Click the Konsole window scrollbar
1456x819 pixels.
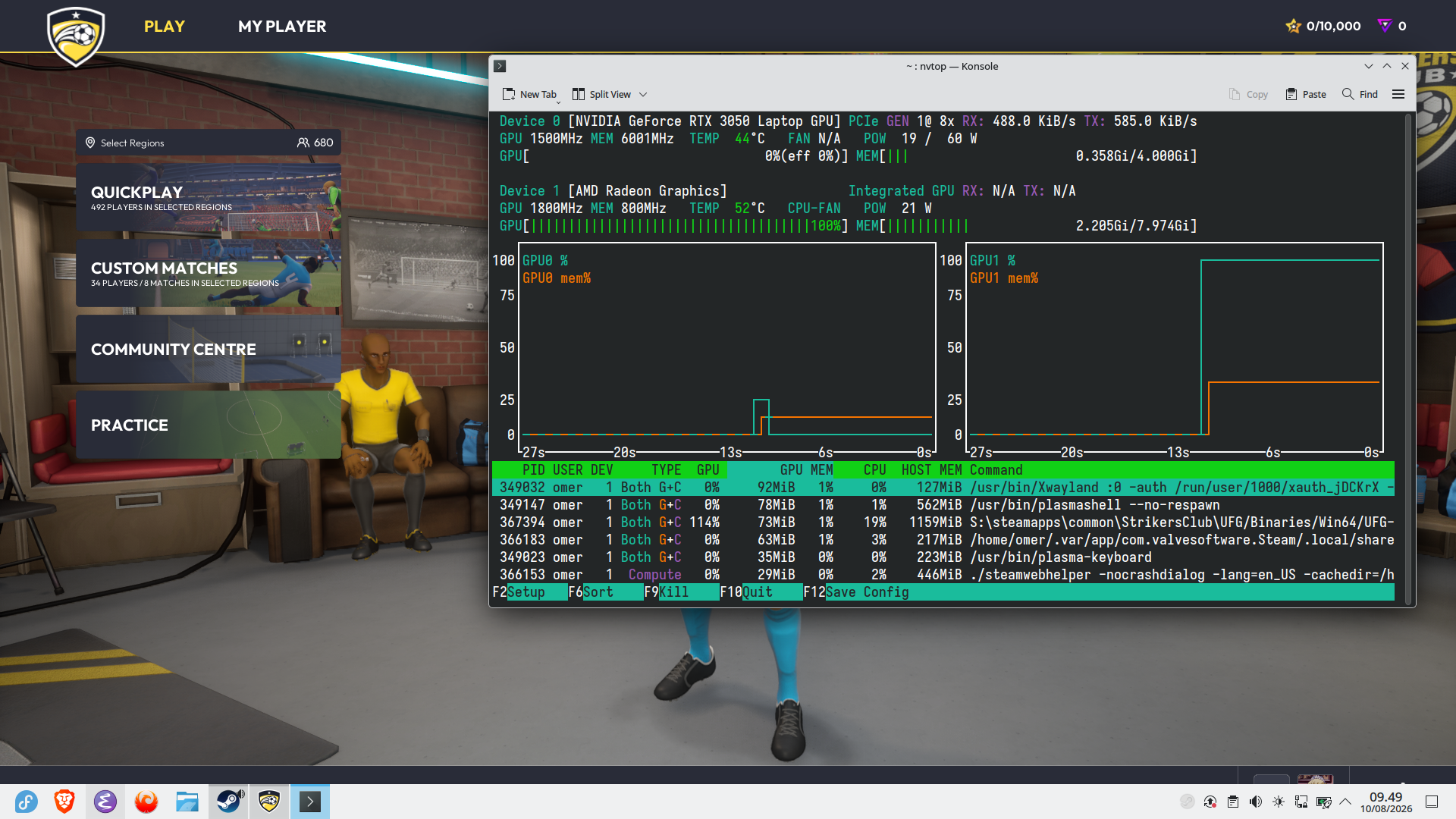(x=1409, y=359)
